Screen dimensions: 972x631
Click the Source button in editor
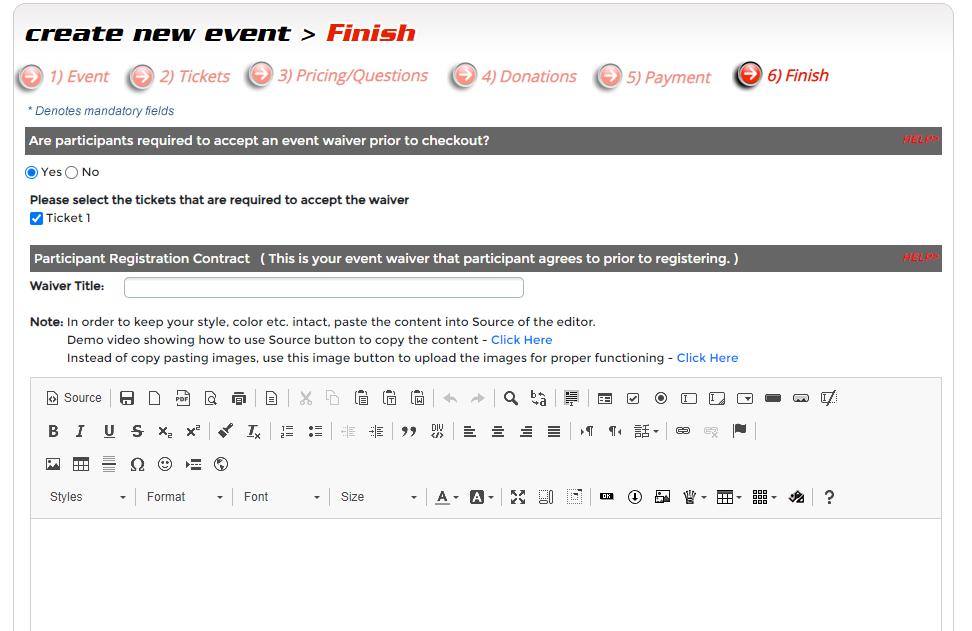(74, 398)
